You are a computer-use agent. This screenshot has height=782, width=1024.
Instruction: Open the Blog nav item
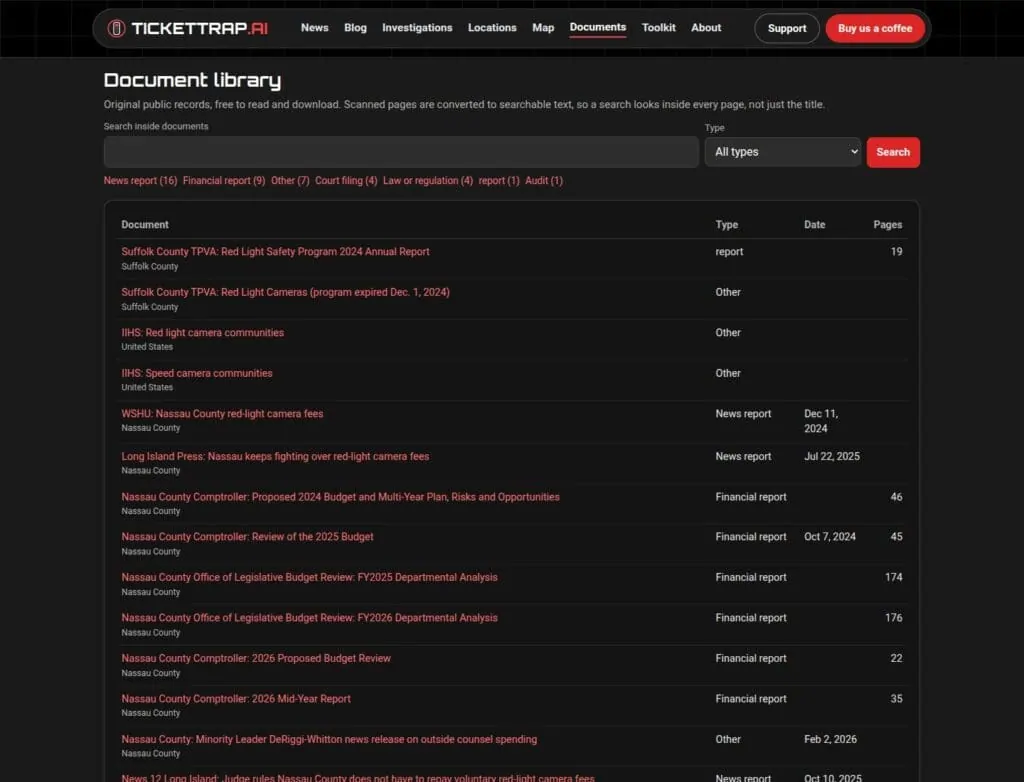355,27
